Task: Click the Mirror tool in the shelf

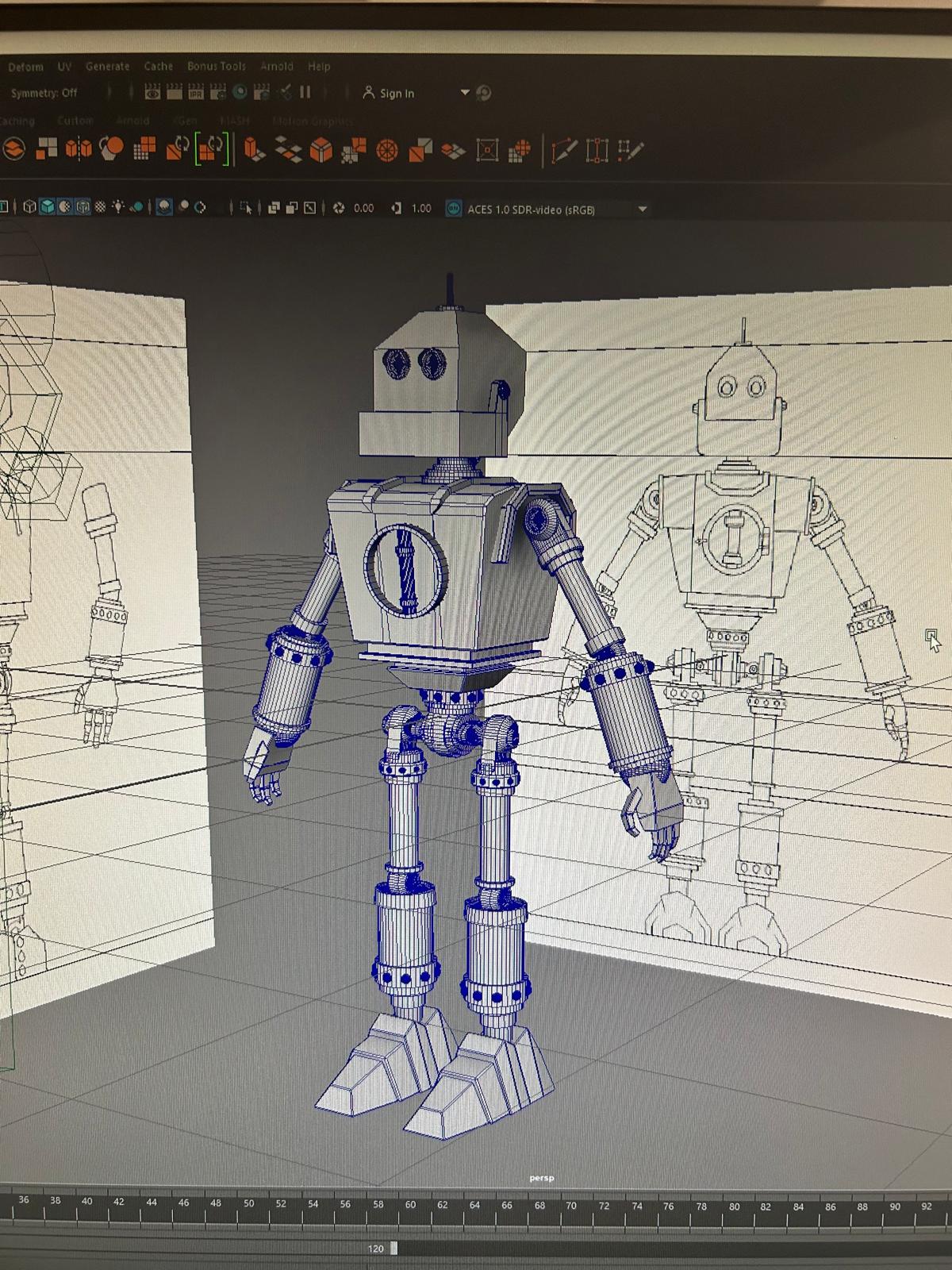Action: pos(79,148)
